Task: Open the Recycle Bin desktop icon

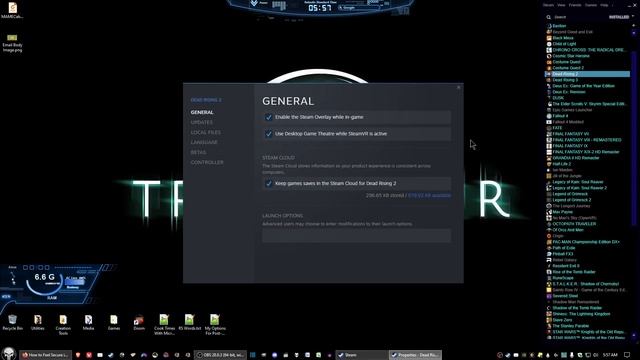Action: (12, 322)
